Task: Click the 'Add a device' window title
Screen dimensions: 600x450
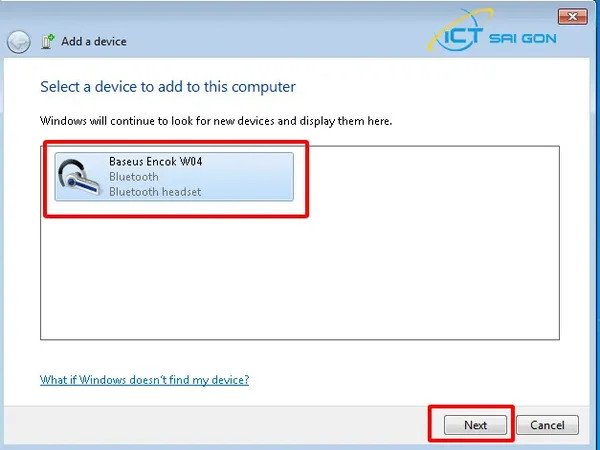Action: [x=94, y=41]
